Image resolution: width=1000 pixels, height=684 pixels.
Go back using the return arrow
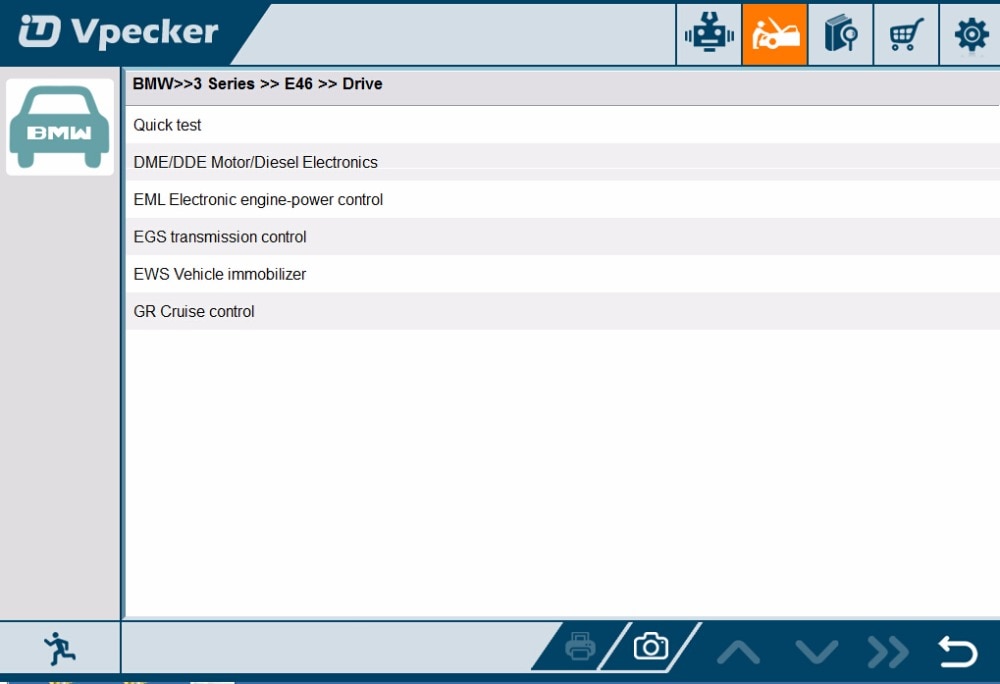click(x=957, y=652)
